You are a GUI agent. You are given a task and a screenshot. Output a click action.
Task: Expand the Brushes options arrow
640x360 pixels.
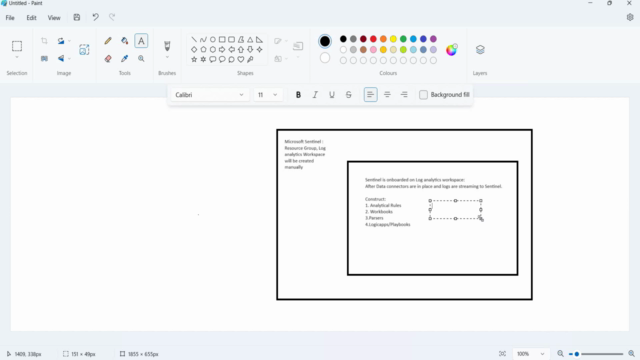click(167, 58)
